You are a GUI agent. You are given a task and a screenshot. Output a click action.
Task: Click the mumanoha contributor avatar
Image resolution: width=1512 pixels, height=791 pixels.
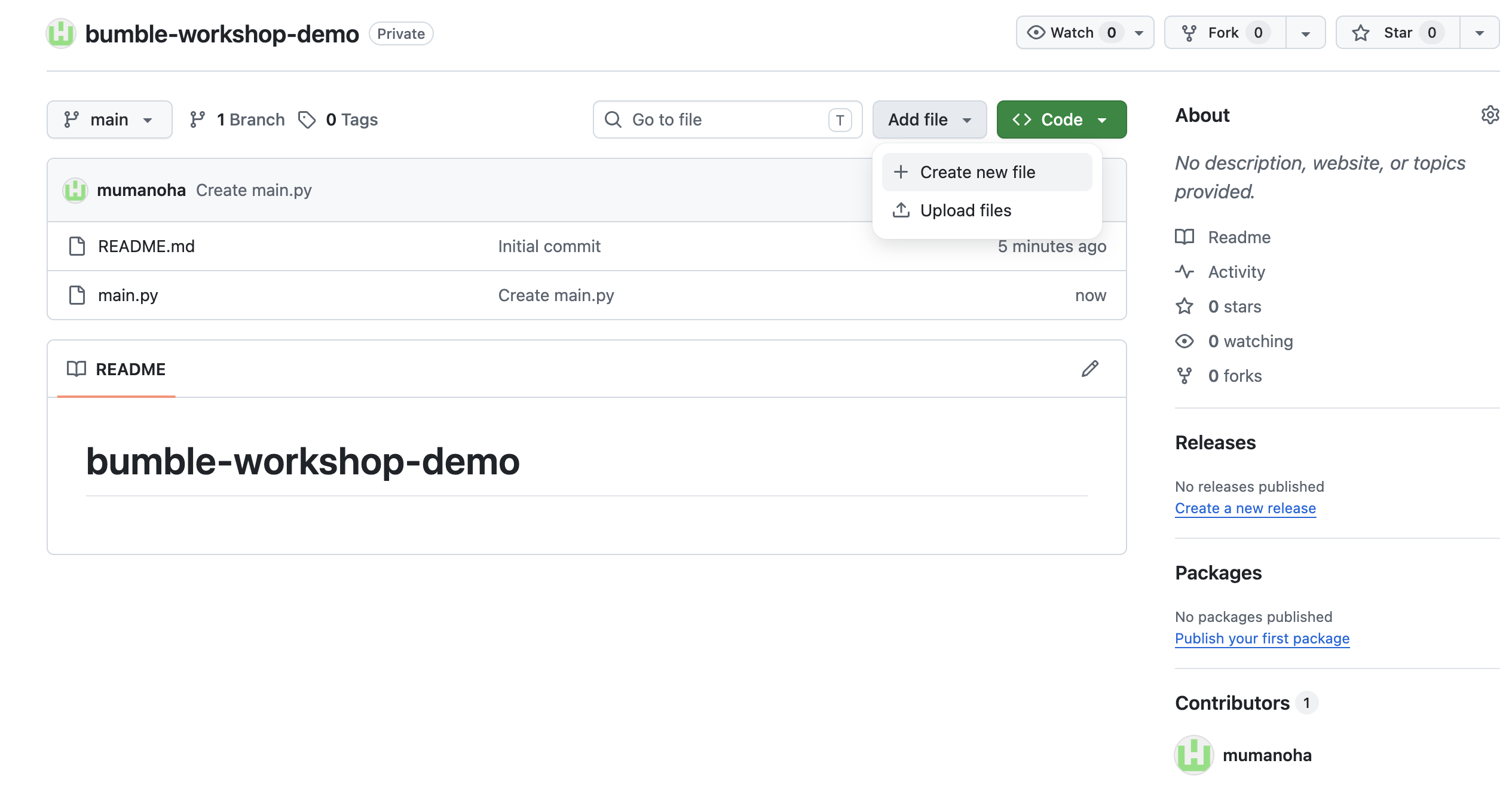coord(1193,755)
